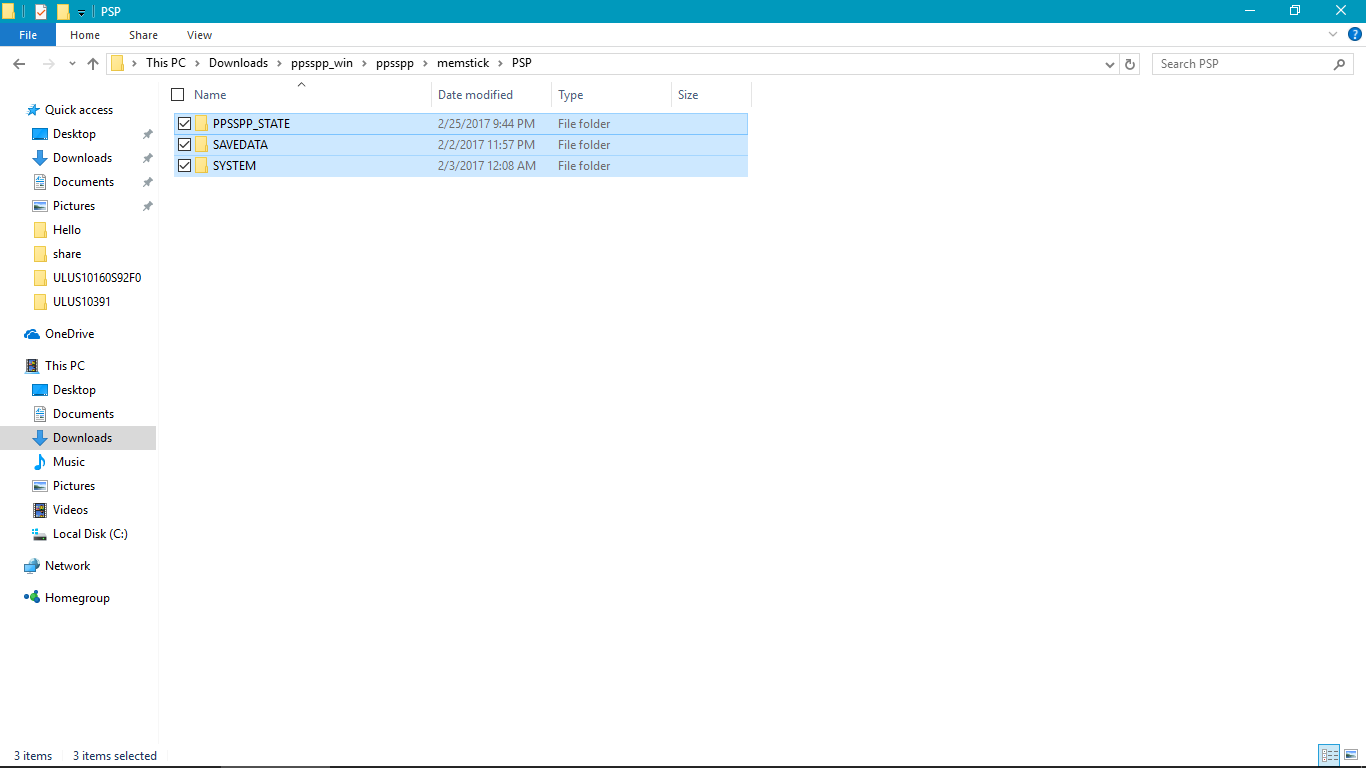
Task: Sort by the Date modified column
Action: click(x=475, y=95)
